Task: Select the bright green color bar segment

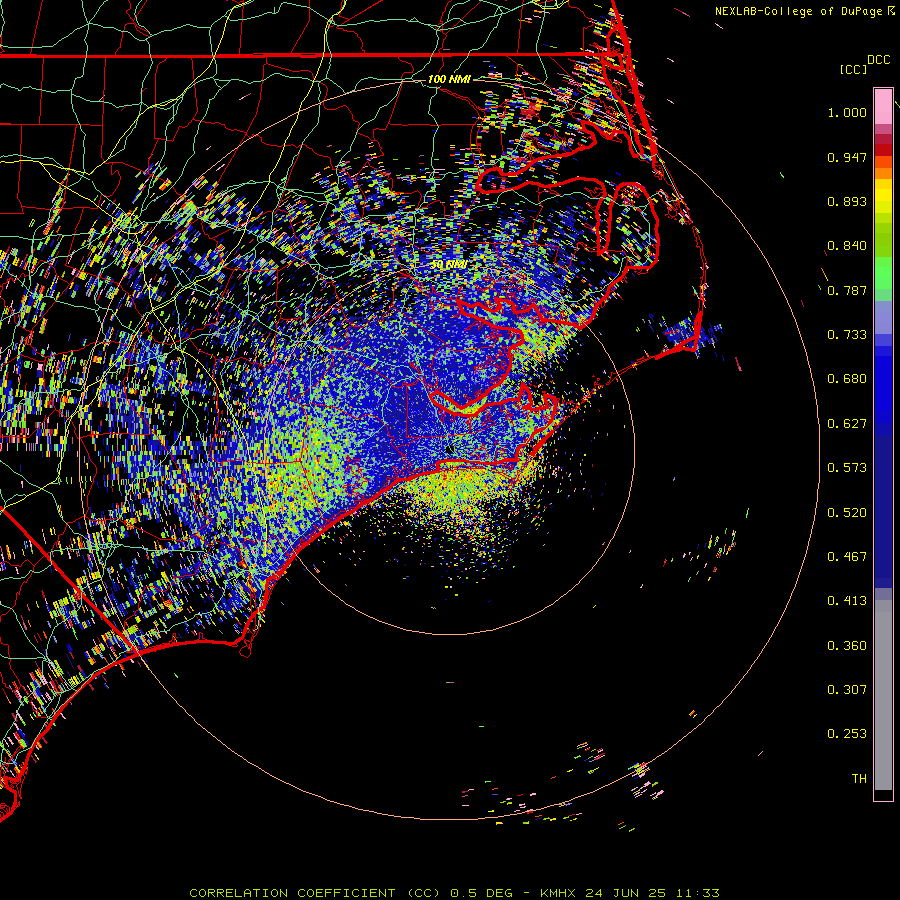Action: tap(883, 273)
